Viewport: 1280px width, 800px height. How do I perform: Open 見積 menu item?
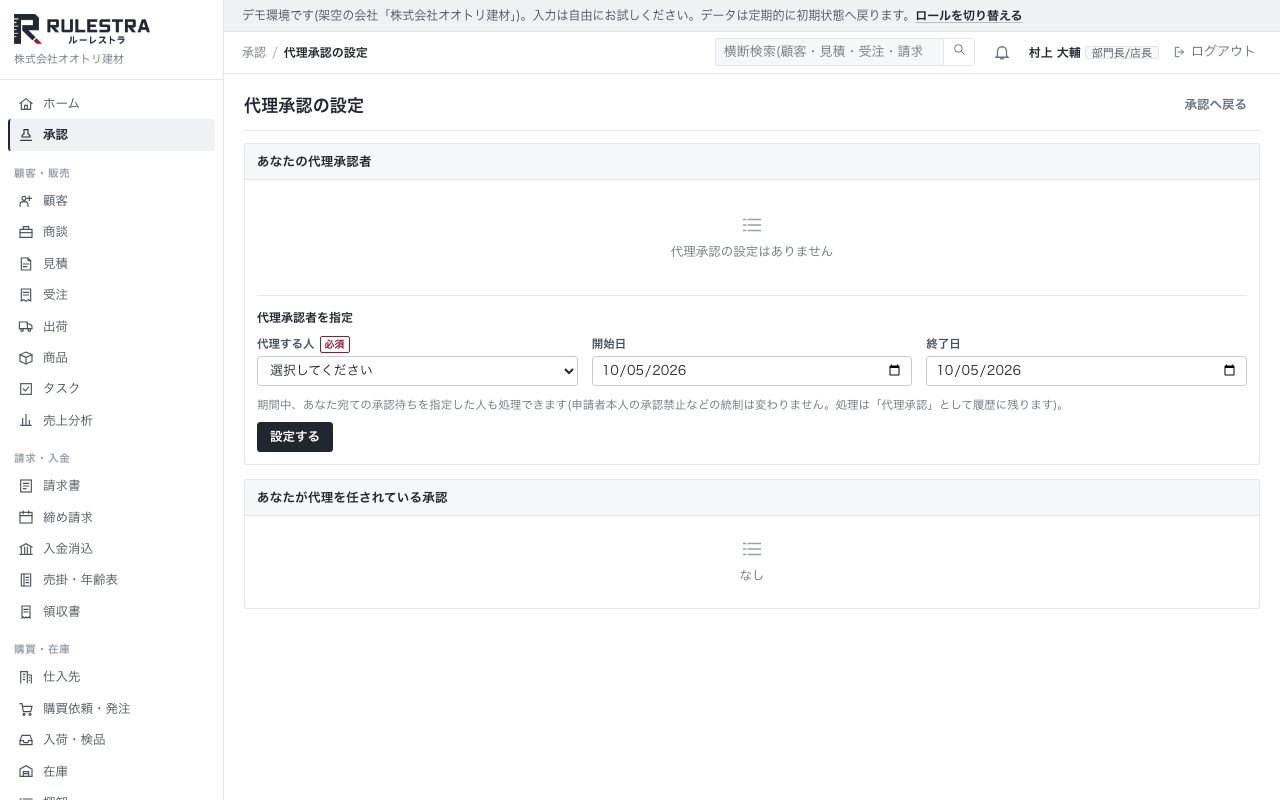tap(111, 264)
